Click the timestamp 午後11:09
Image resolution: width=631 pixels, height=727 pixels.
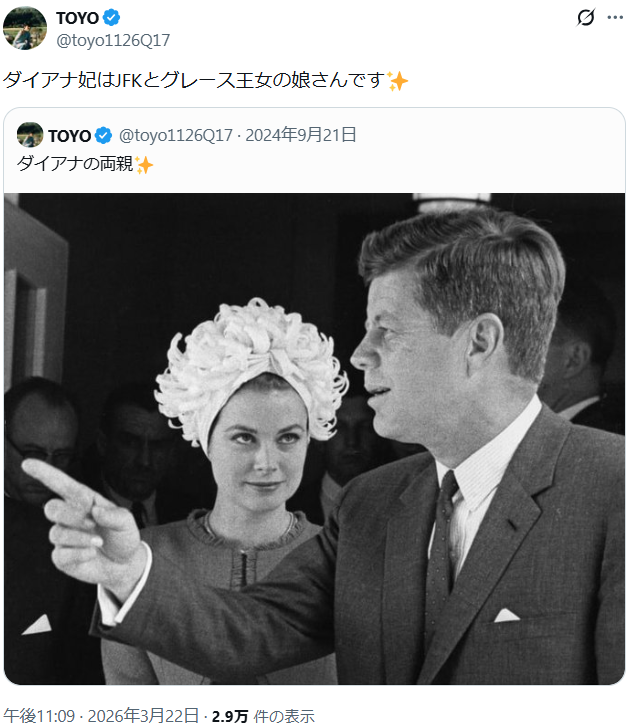tap(39, 716)
